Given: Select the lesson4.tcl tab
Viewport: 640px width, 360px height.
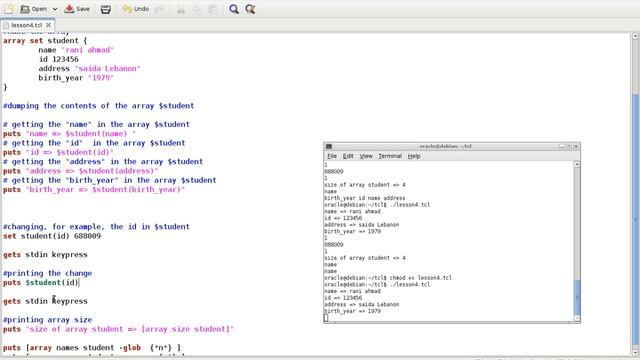Looking at the screenshot, I should click(x=26, y=25).
